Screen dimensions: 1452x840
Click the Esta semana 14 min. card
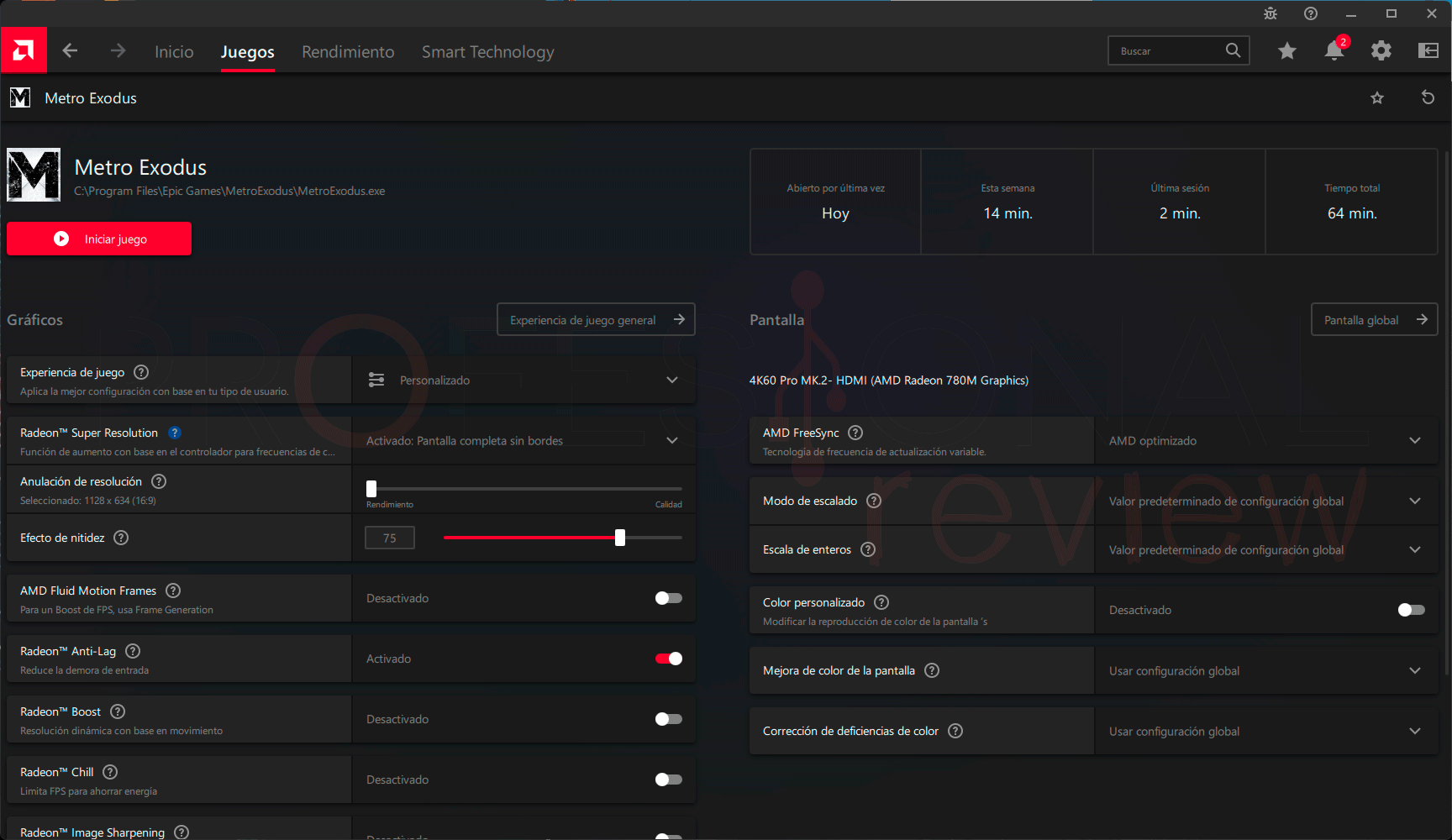pyautogui.click(x=1007, y=202)
